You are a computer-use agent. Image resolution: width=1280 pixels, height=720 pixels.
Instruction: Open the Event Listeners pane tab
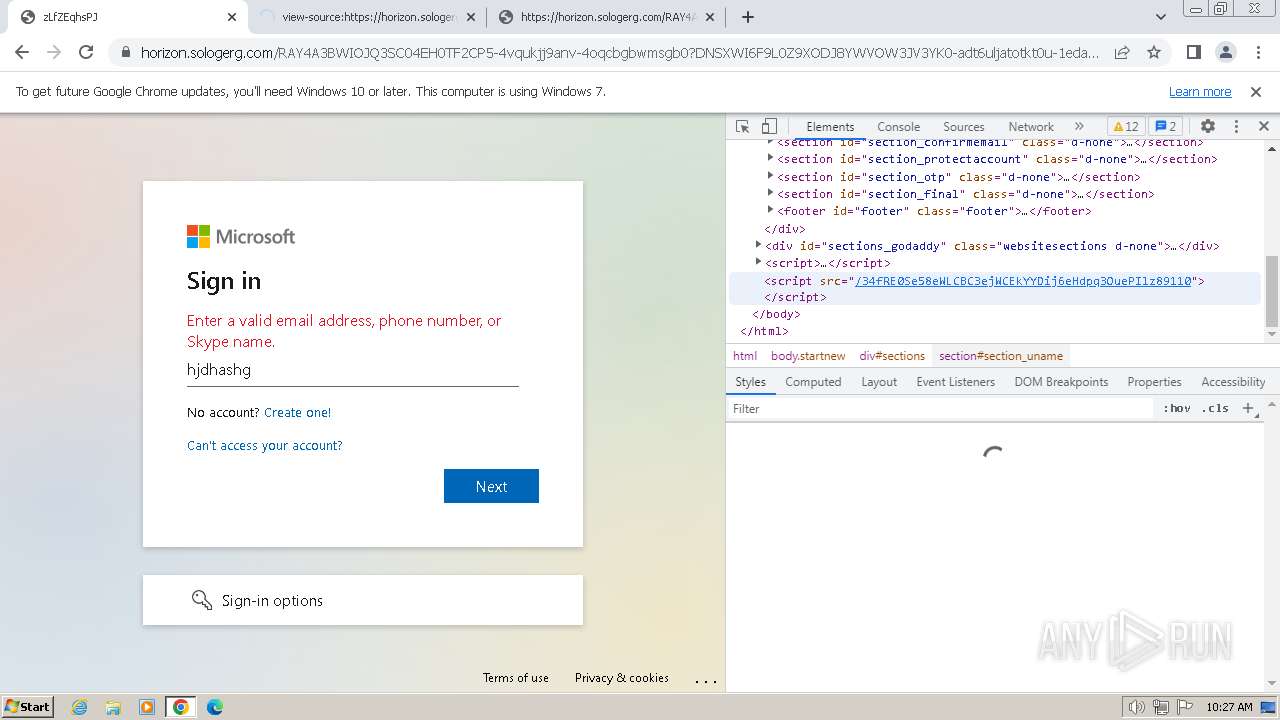pos(955,382)
